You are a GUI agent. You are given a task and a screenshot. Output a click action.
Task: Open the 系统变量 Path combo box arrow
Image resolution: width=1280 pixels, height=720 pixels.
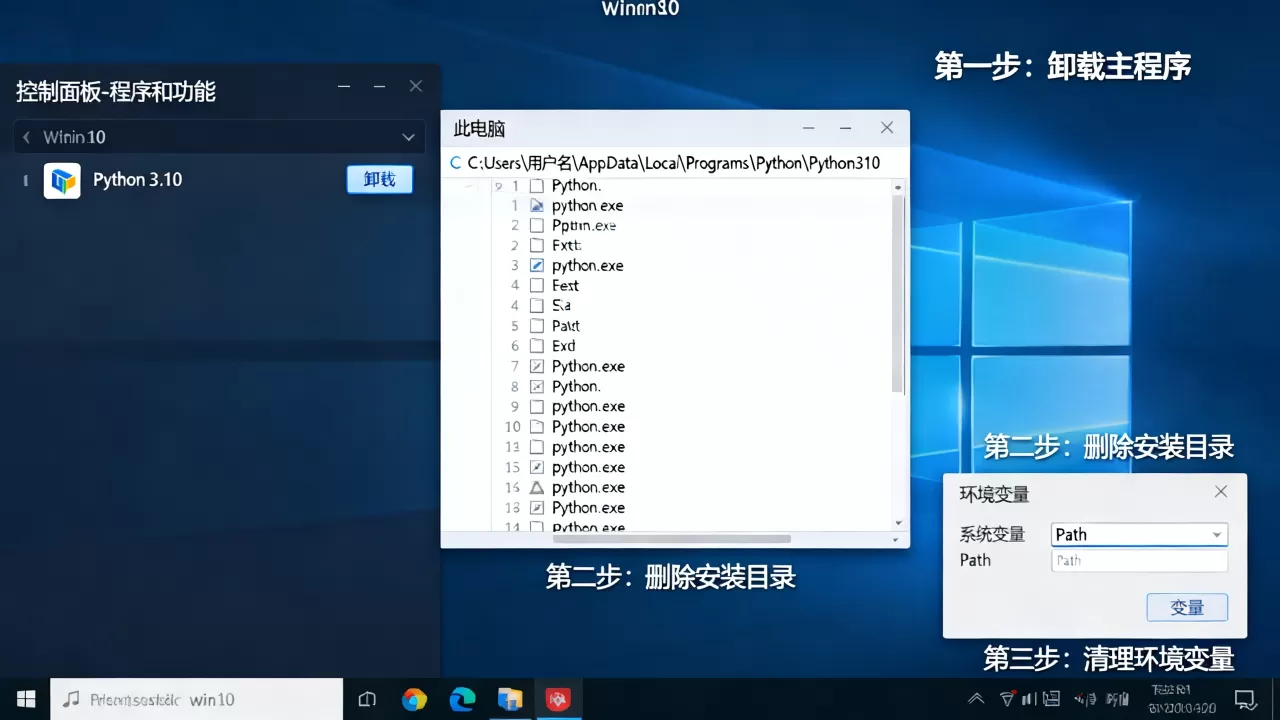(x=1216, y=535)
